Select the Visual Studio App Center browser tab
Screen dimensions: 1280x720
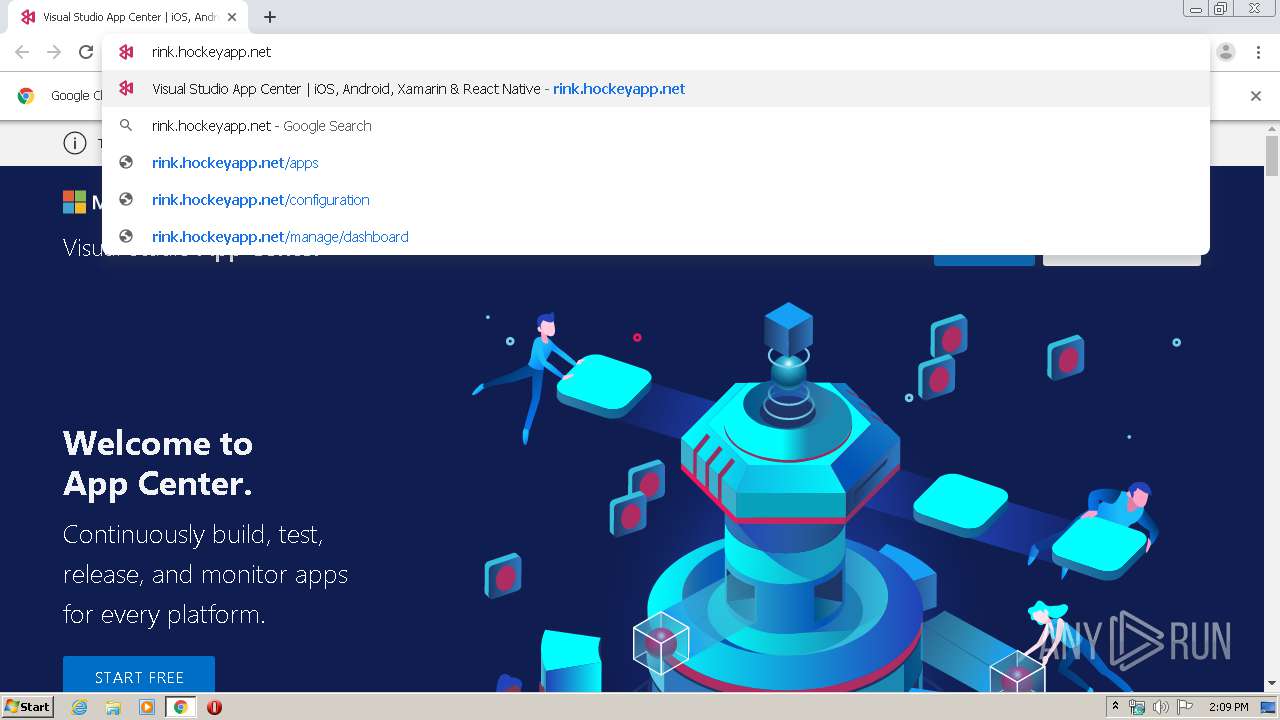click(129, 17)
